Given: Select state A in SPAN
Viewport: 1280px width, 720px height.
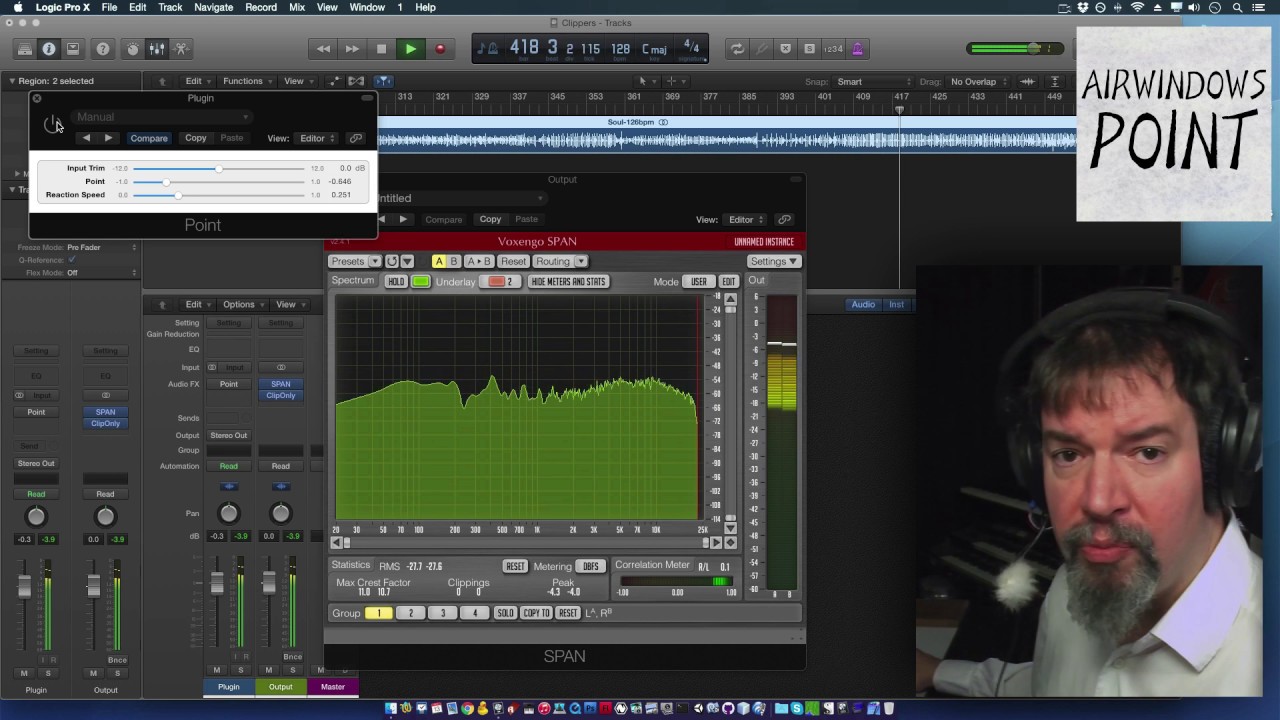Looking at the screenshot, I should [x=438, y=261].
